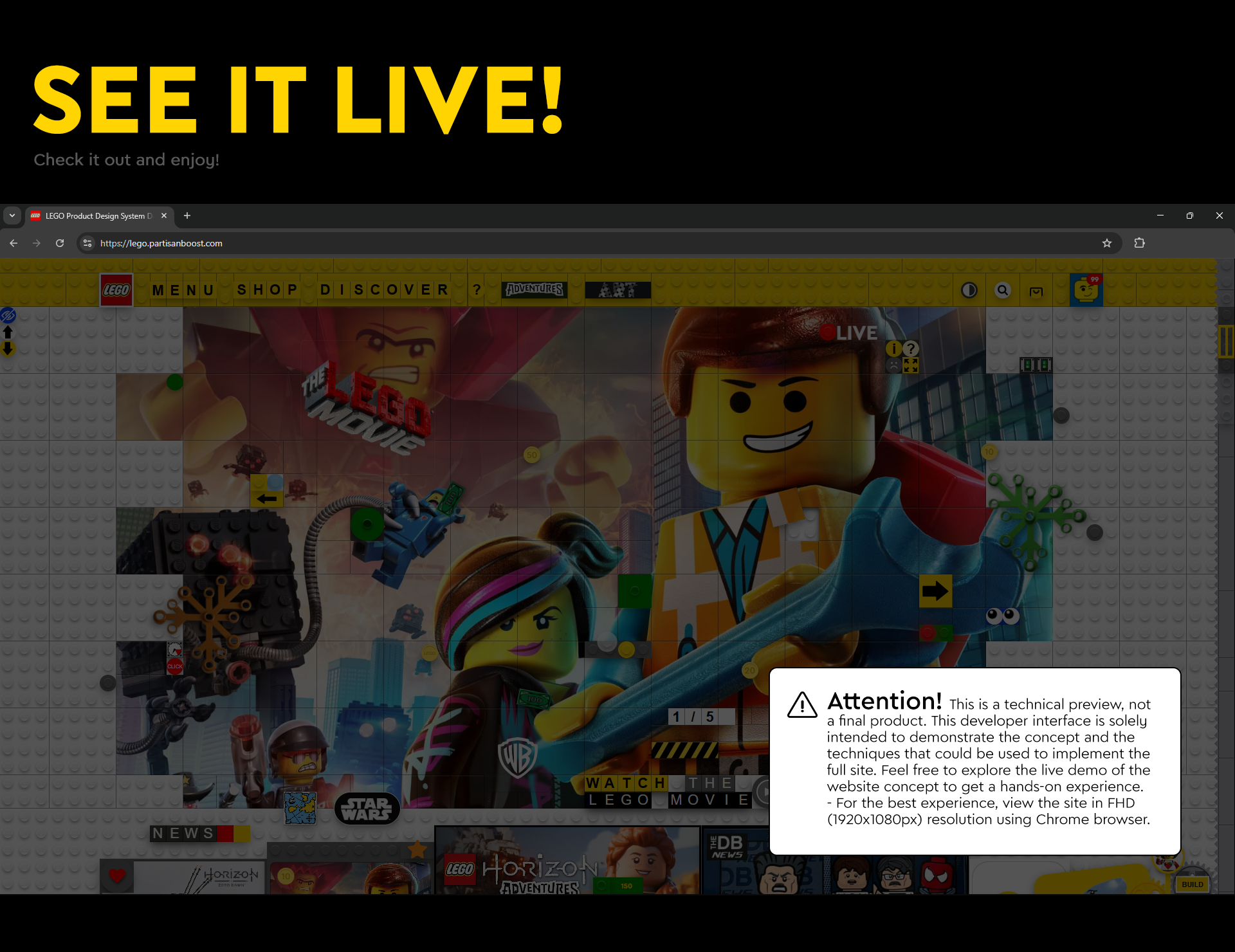Screen dimensions: 1235x952
Task: Expand the yellow down arrow control
Action: click(x=8, y=348)
